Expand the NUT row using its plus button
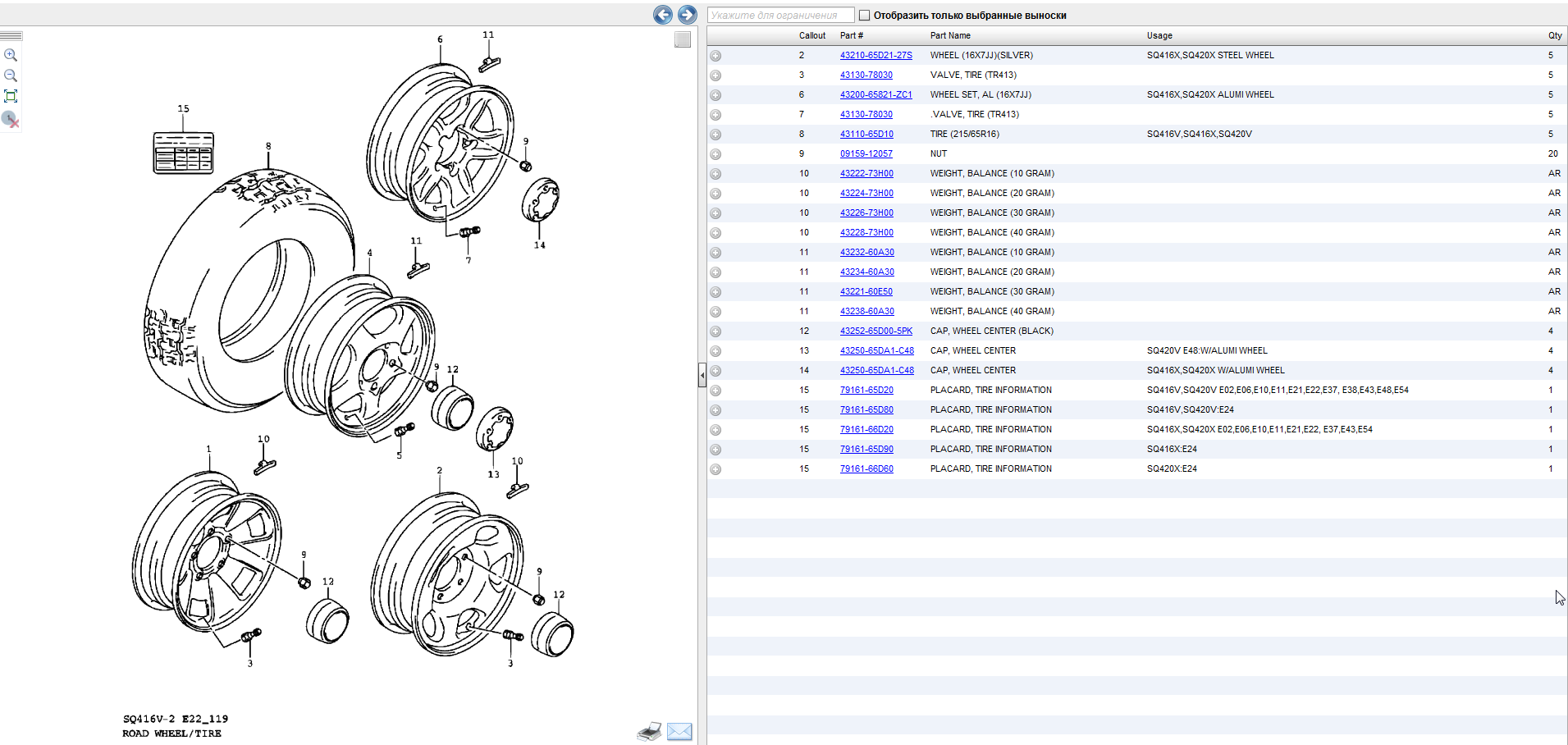The width and height of the screenshot is (1568, 745). coord(715,154)
